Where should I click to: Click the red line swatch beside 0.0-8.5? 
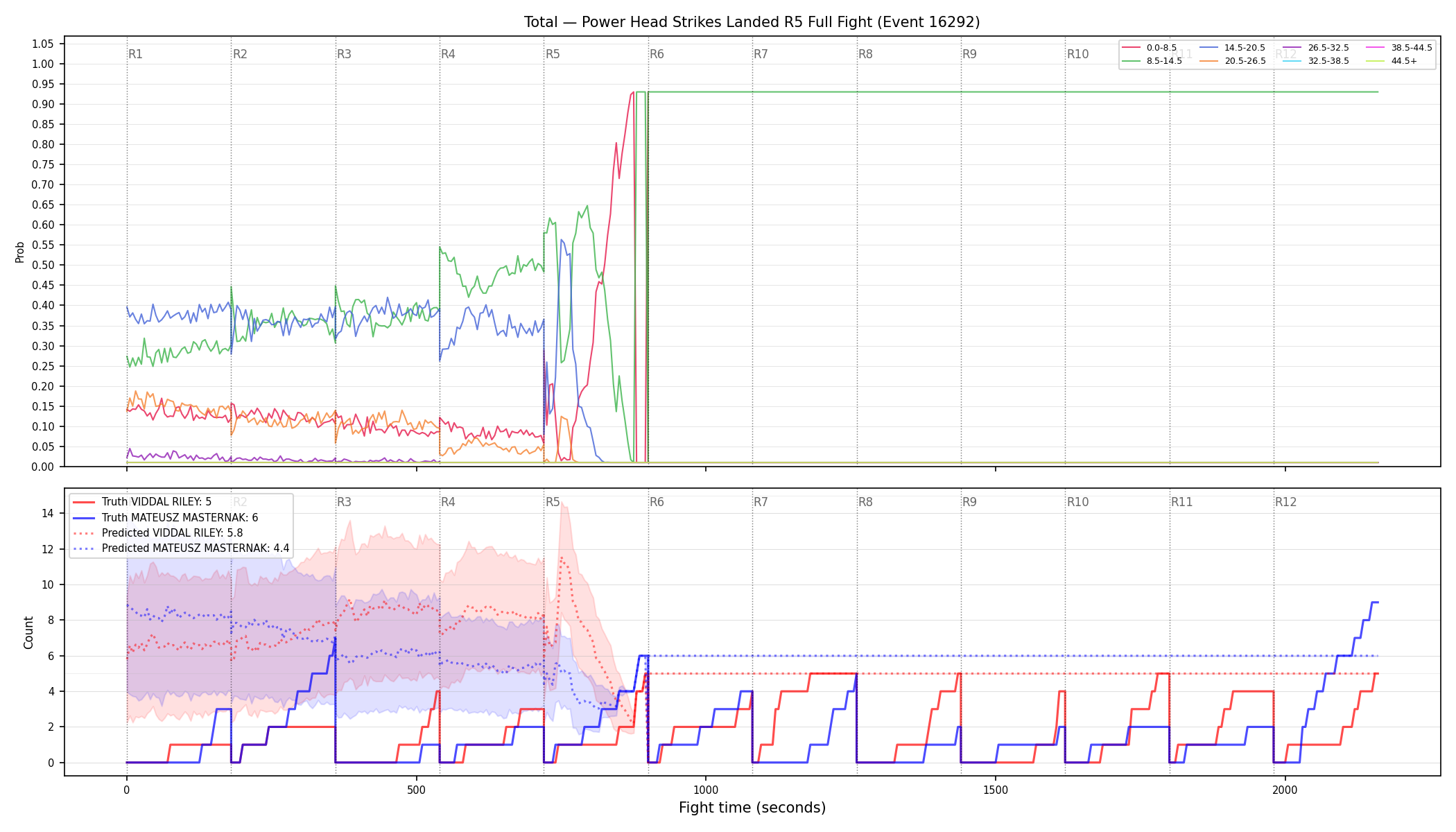(1132, 48)
